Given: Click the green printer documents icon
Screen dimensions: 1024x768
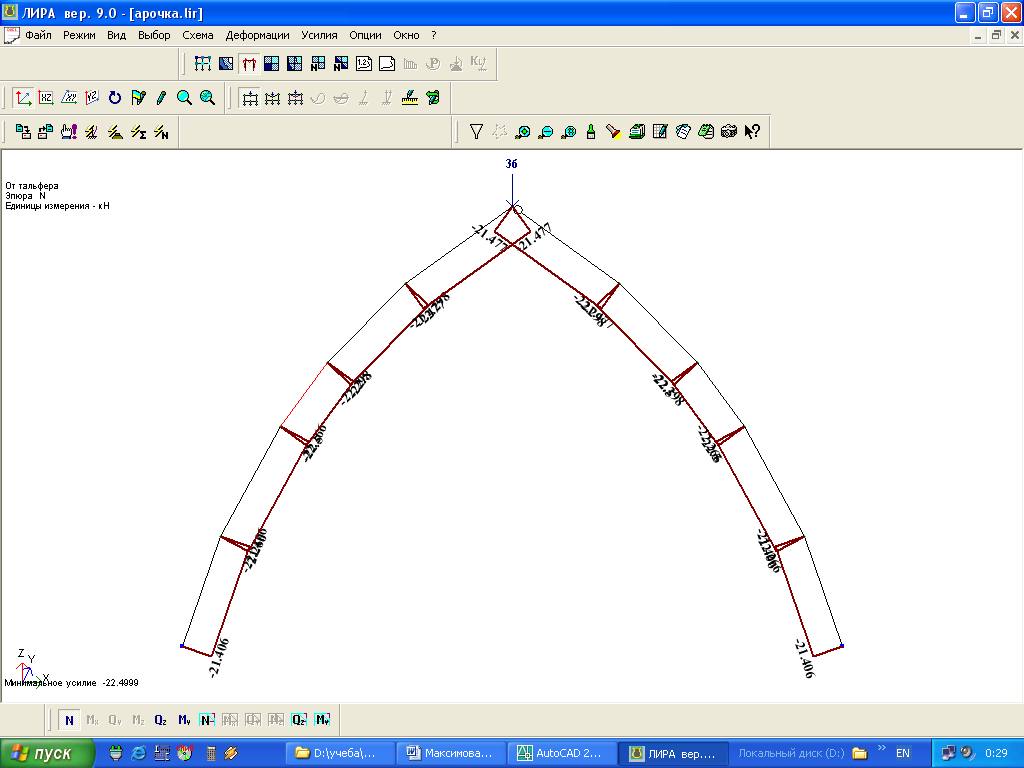Looking at the screenshot, I should 637,132.
